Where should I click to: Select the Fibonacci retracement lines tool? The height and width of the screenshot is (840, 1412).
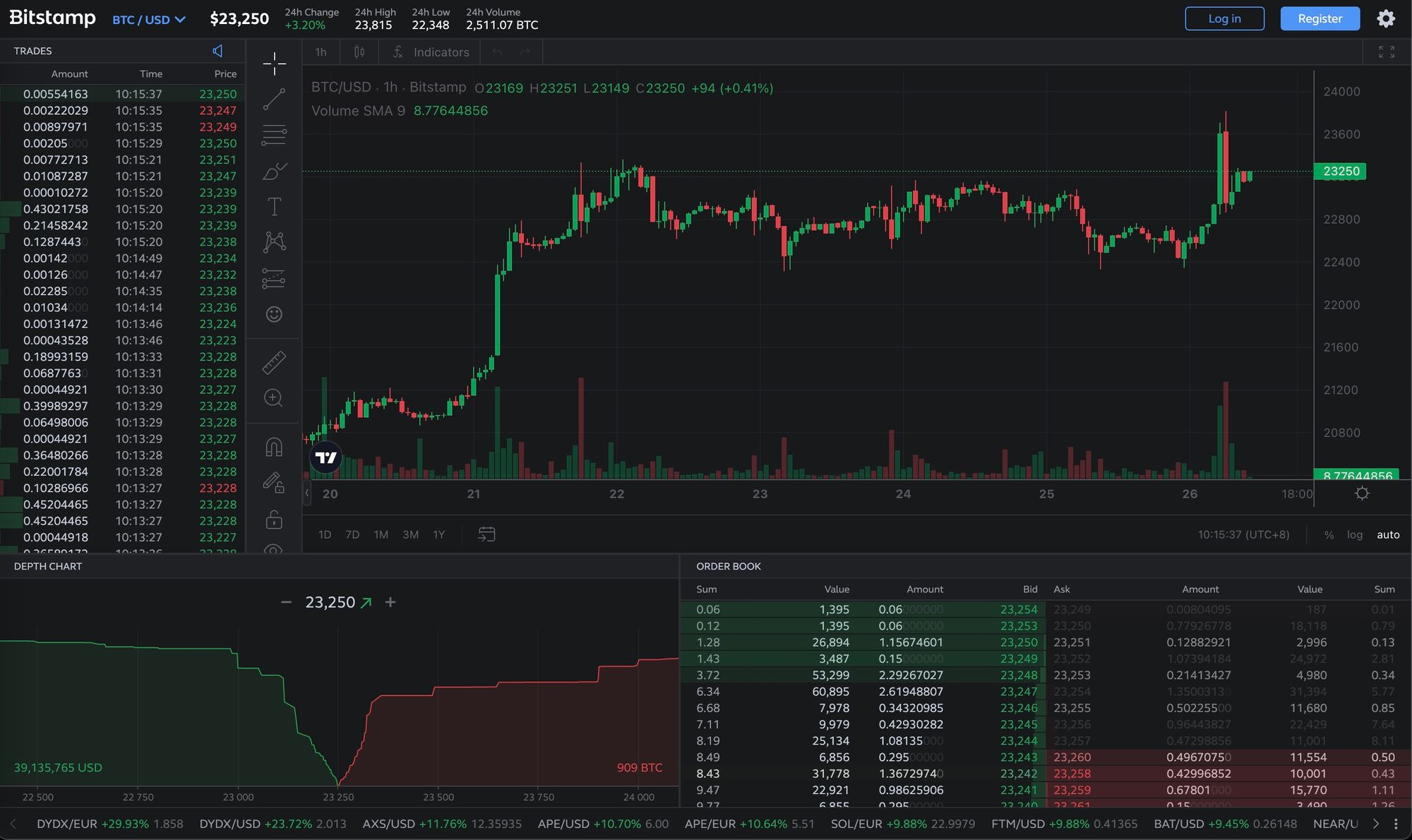(x=274, y=135)
